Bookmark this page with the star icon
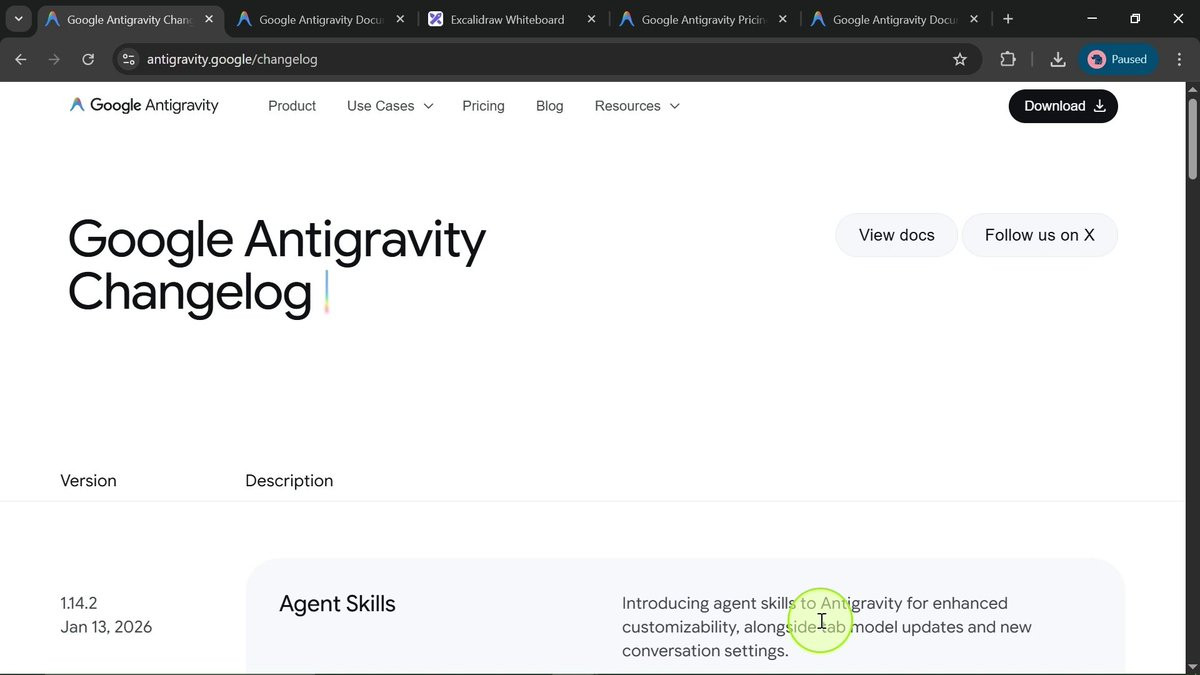1200x675 pixels. tap(960, 59)
